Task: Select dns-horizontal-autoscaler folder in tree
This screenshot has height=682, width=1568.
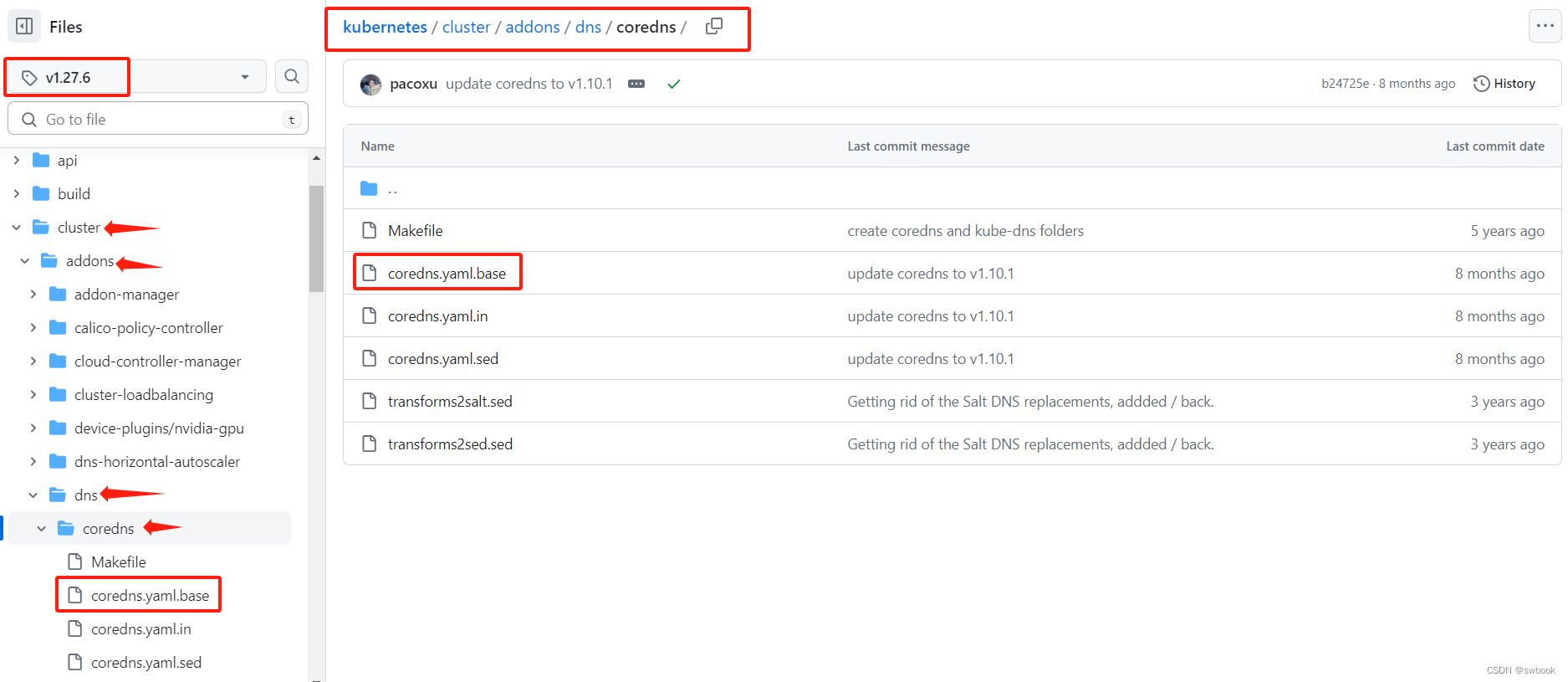Action: 156,461
